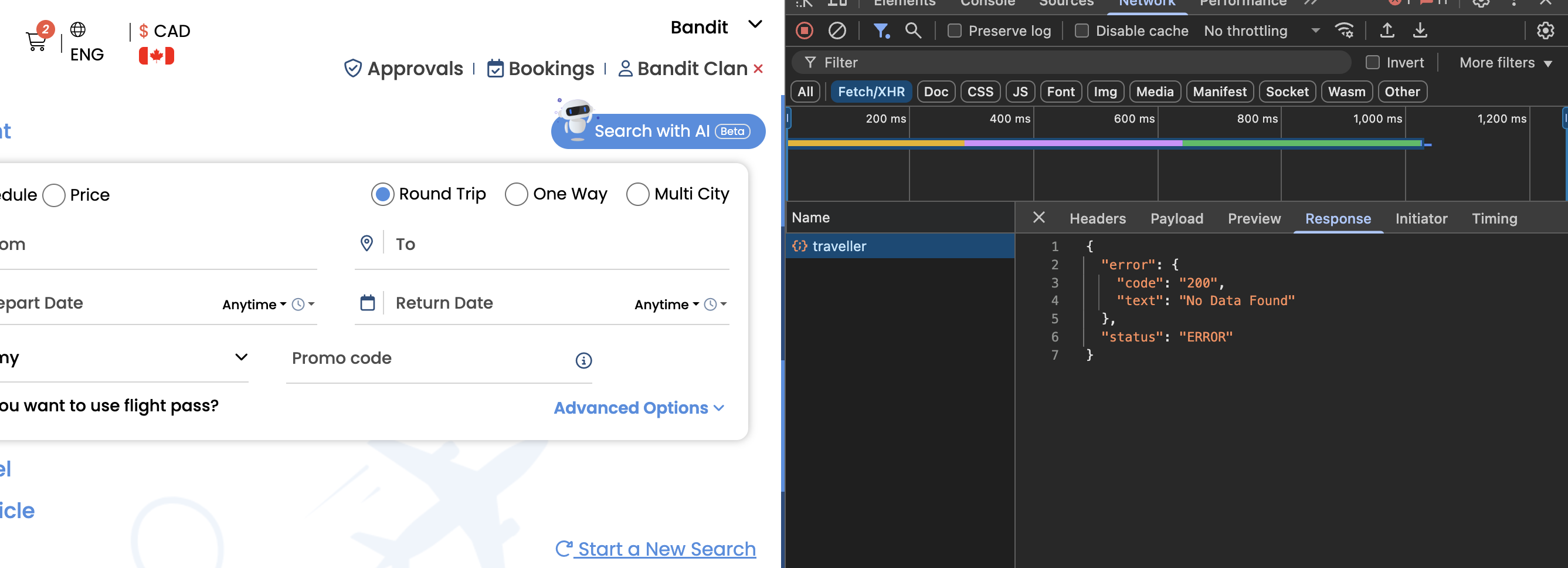Switch to the Initiator tab

[x=1421, y=218]
